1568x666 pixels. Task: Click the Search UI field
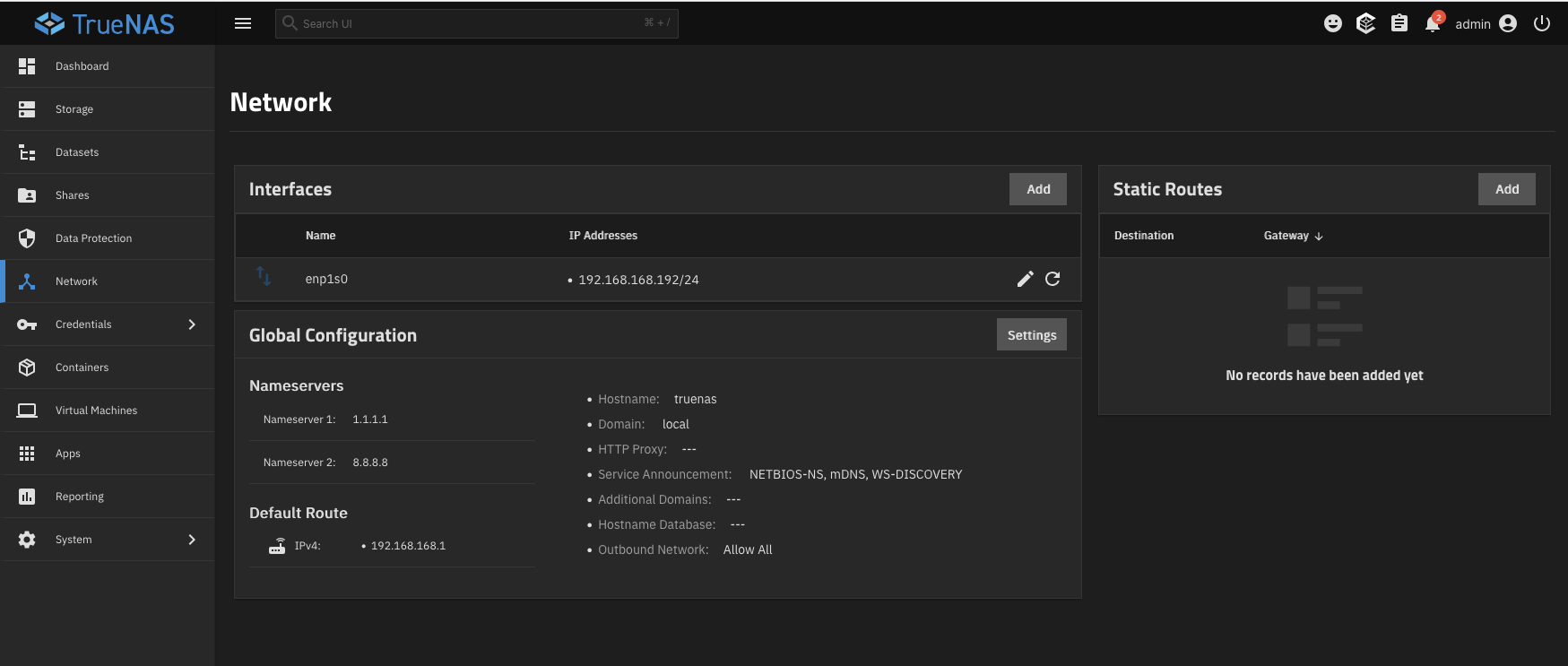pos(475,23)
